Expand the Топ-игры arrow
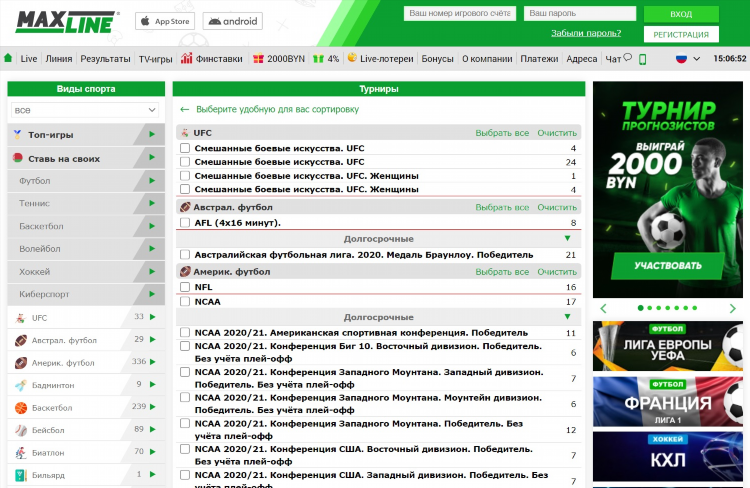The width and height of the screenshot is (750, 488). (152, 134)
